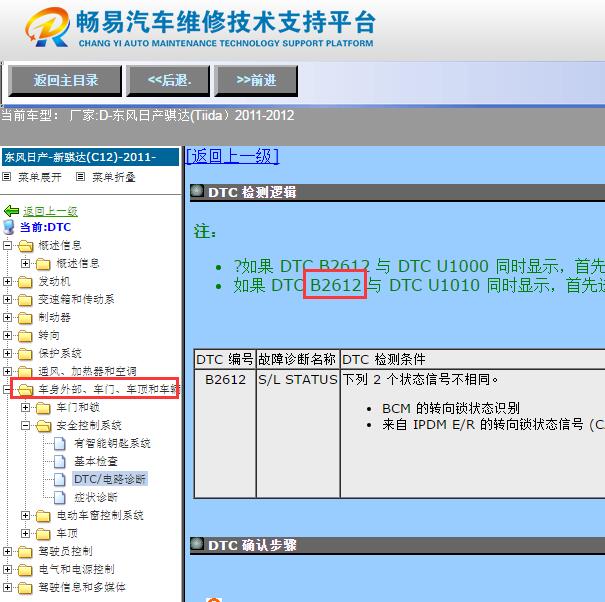Click the 电气和电源控制 folder icon
Image resolution: width=605 pixels, height=602 pixels.
pos(25,570)
